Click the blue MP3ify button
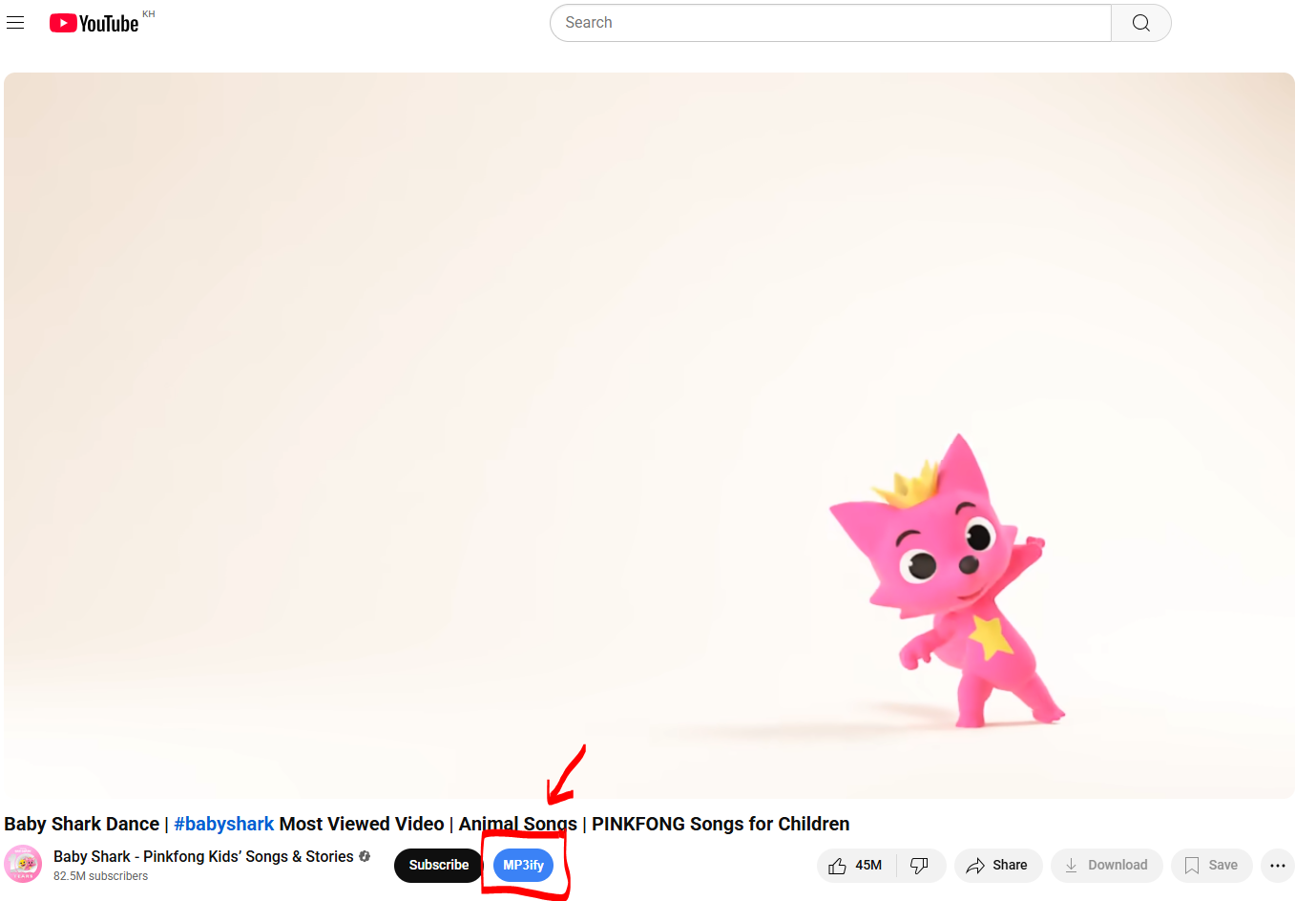The height and width of the screenshot is (901, 1316). pyautogui.click(x=524, y=866)
